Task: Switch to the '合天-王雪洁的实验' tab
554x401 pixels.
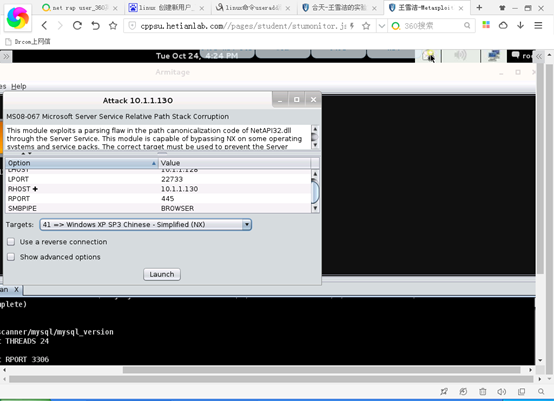Action: [339, 8]
